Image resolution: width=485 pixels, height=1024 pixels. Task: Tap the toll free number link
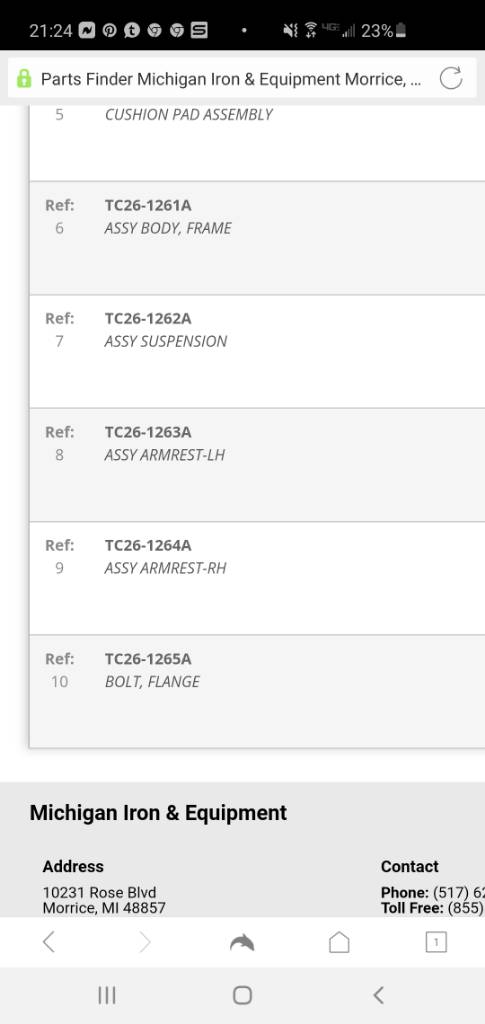[466, 908]
